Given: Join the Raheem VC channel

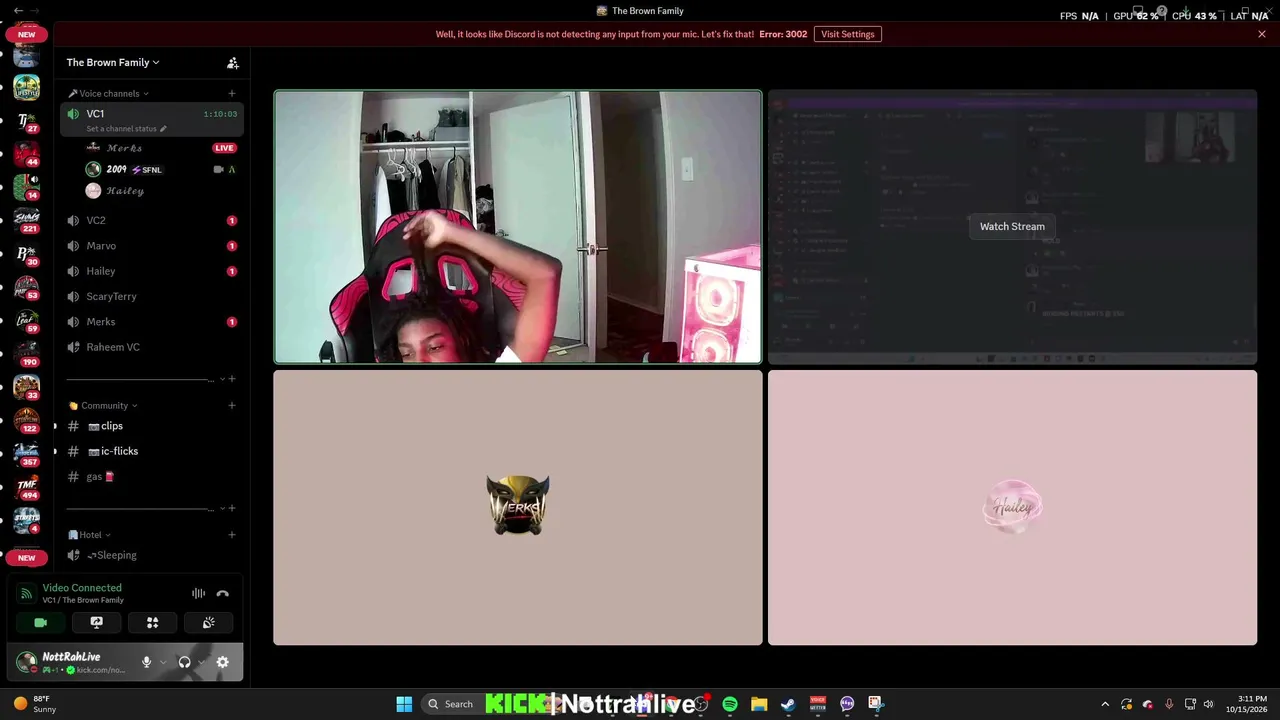Looking at the screenshot, I should (152, 347).
